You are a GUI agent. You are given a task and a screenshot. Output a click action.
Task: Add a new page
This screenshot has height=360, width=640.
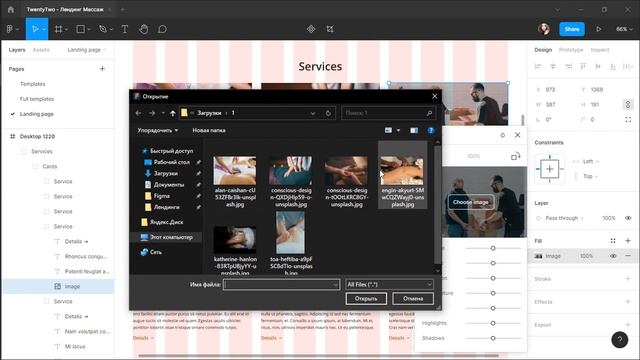pyautogui.click(x=102, y=69)
